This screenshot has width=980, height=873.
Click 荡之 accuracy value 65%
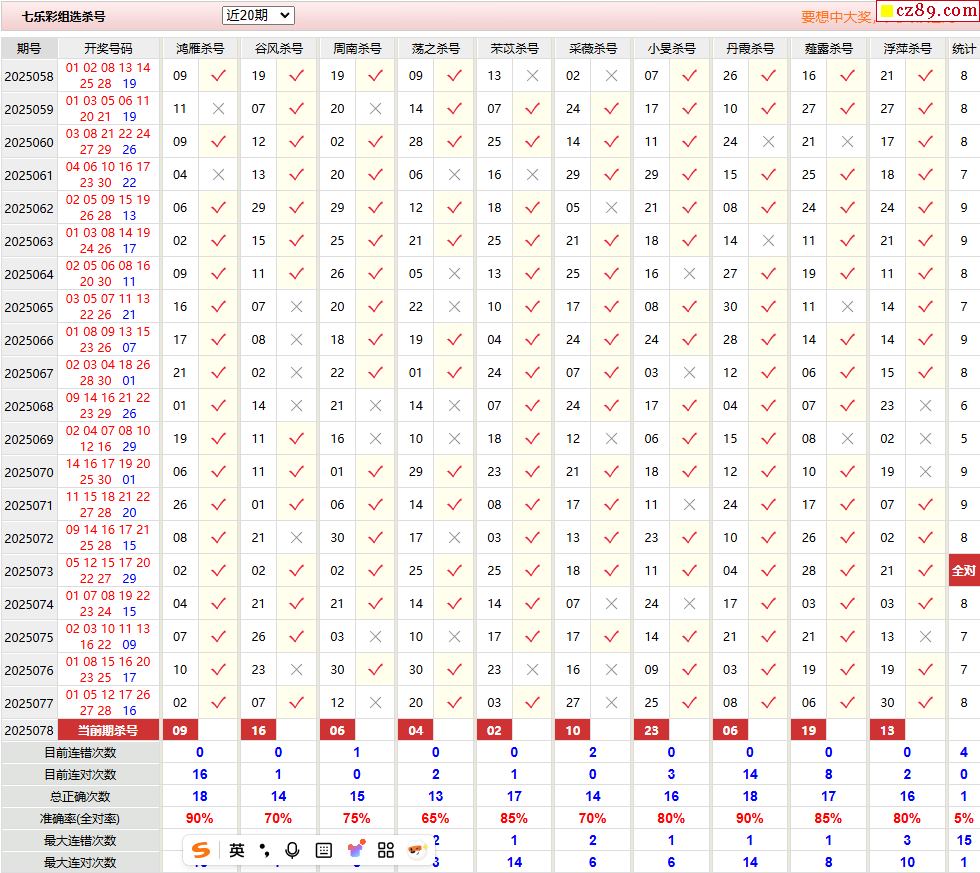click(435, 818)
